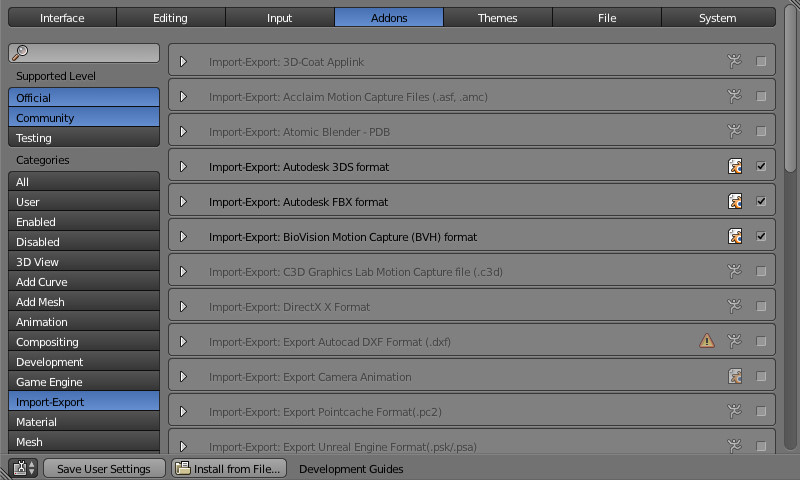This screenshot has height=480, width=800.
Task: Click the addon search field
Action: [84, 53]
